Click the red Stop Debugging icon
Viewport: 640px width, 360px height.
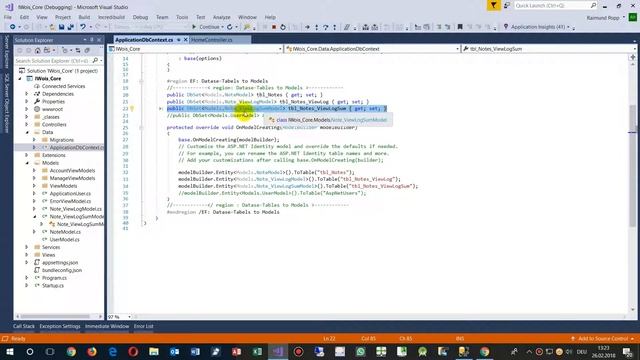pyautogui.click(x=274, y=27)
